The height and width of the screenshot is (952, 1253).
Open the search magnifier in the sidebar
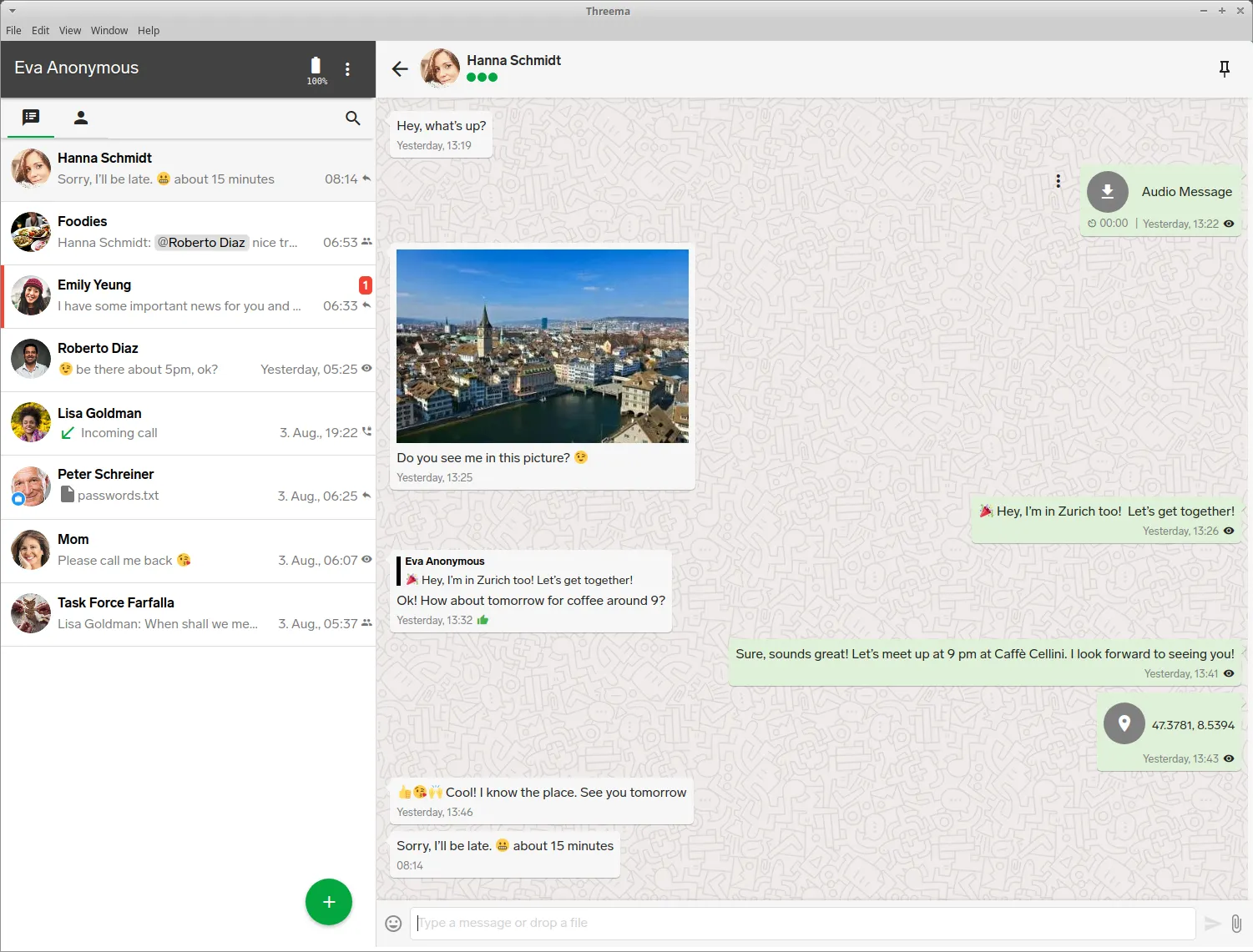353,118
